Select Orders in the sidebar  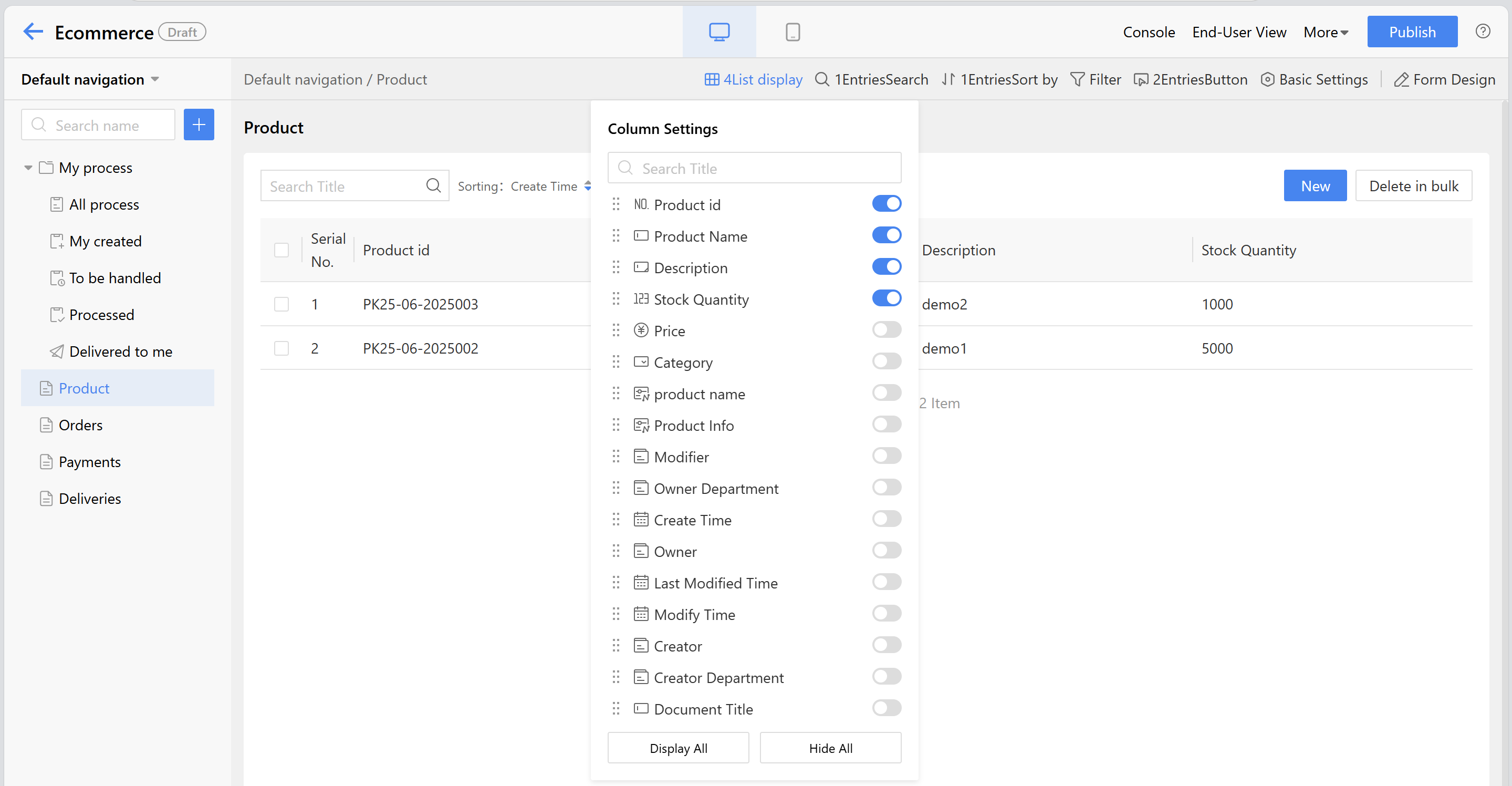click(80, 425)
